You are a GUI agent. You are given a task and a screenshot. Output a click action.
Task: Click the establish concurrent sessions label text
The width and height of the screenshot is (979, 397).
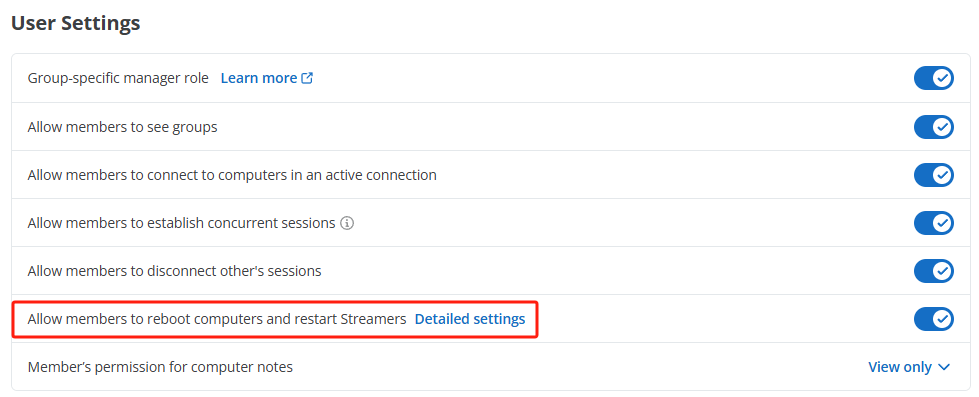[182, 223]
